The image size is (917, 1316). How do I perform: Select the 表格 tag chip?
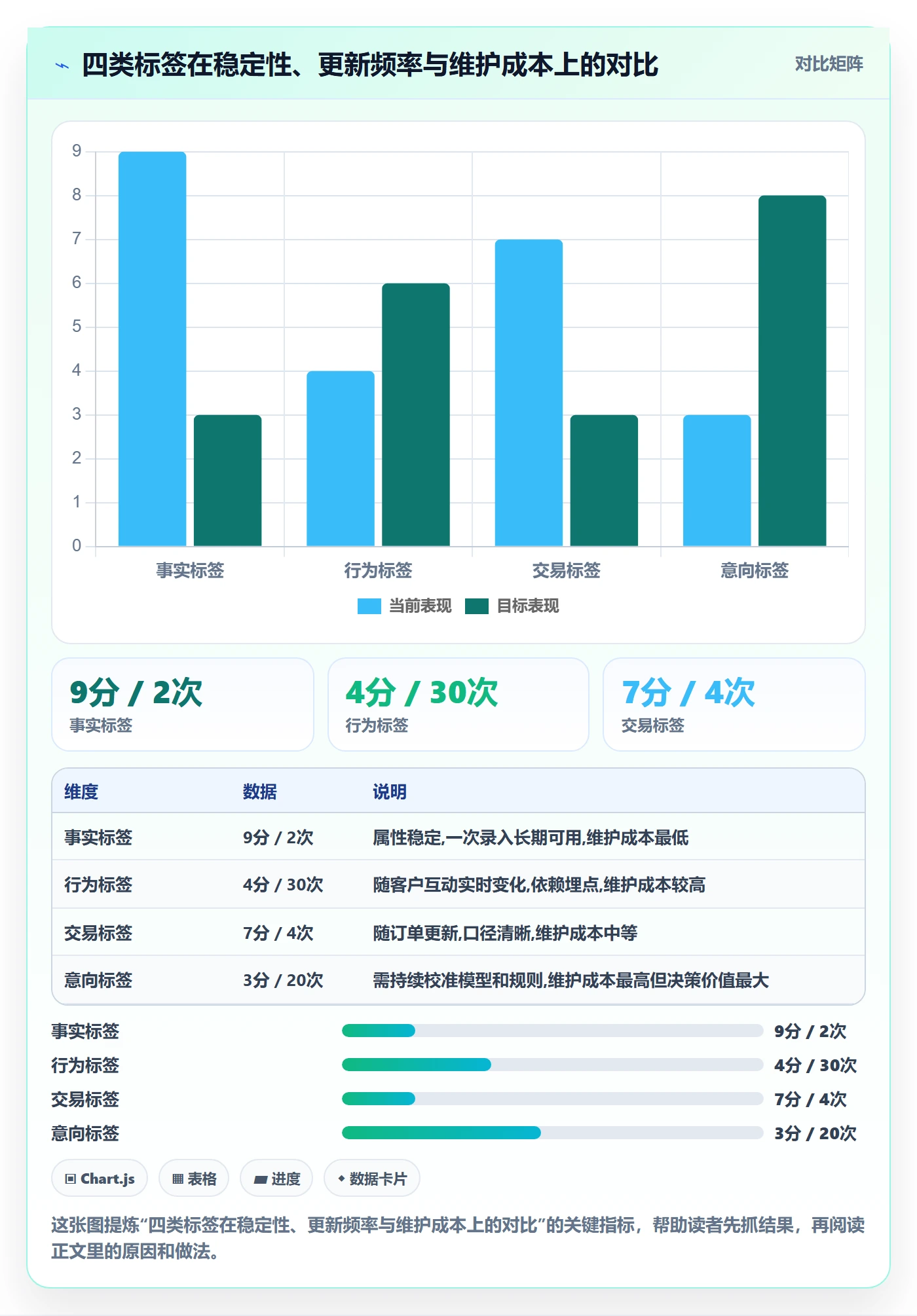[194, 1179]
